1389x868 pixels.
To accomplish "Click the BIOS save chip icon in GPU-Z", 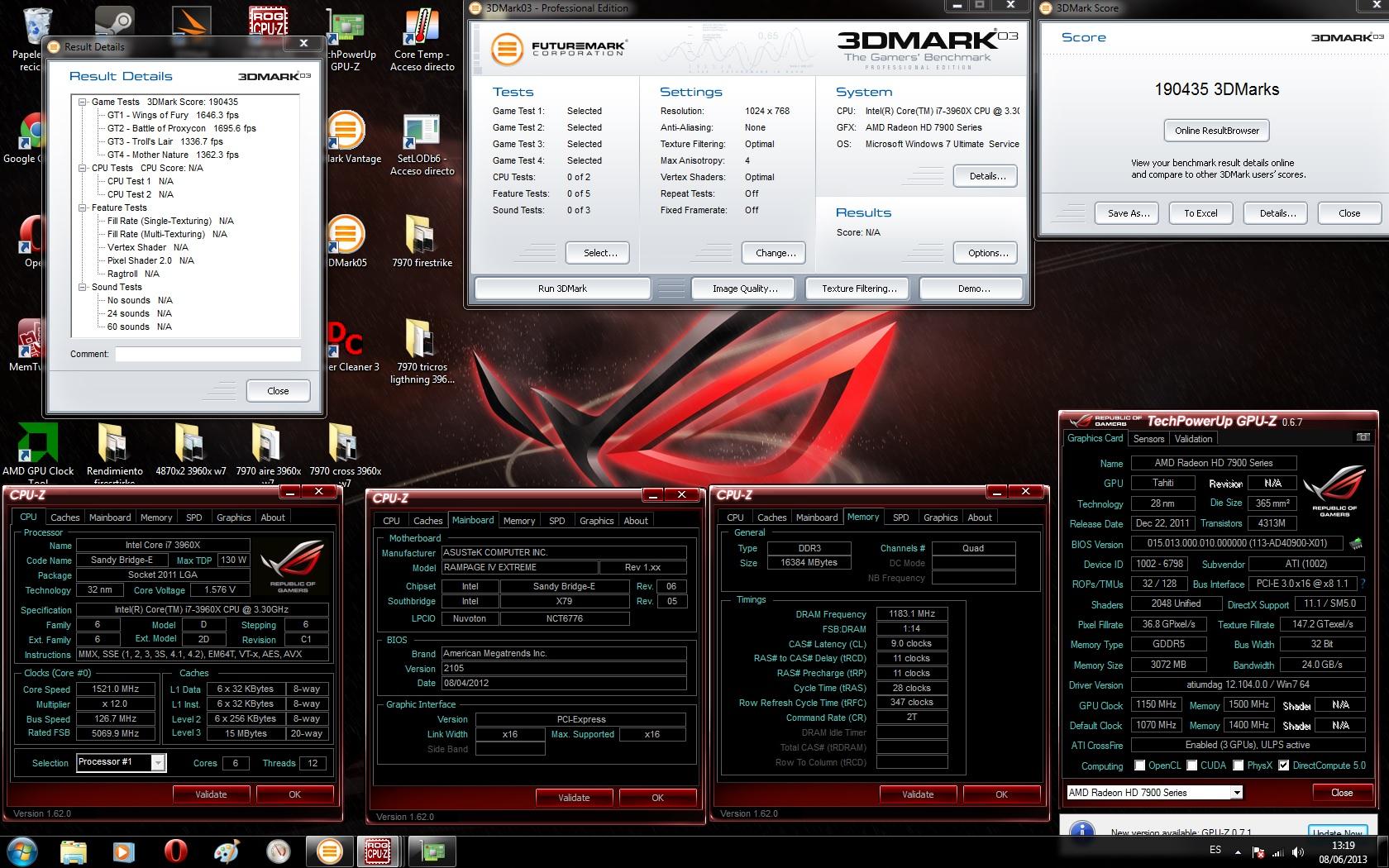I will pyautogui.click(x=1355, y=544).
